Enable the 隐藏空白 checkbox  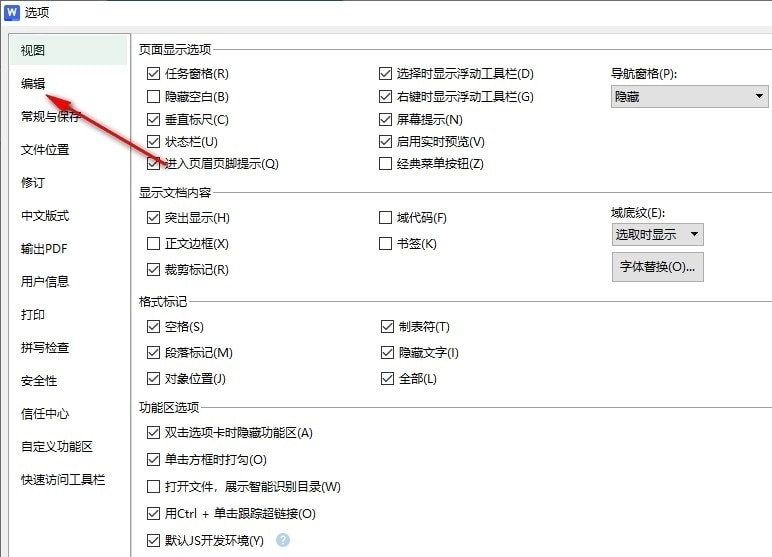pos(153,97)
